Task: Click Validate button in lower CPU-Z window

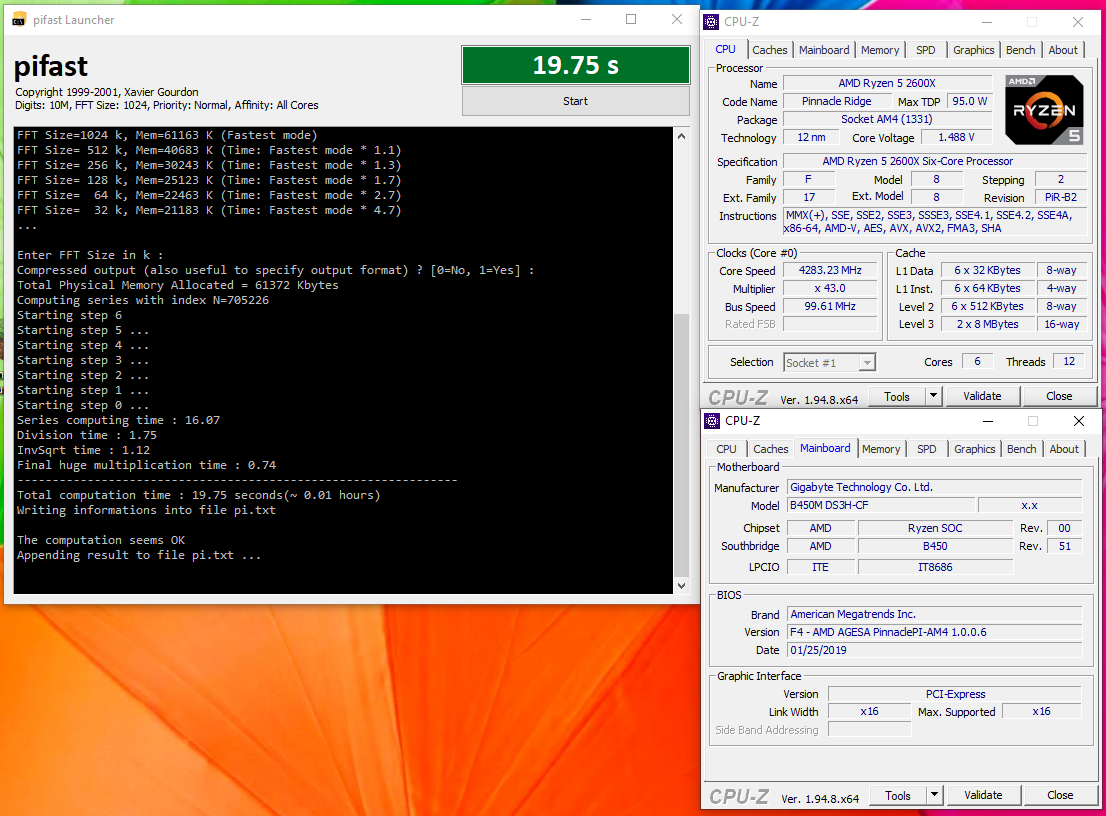Action: (x=983, y=796)
